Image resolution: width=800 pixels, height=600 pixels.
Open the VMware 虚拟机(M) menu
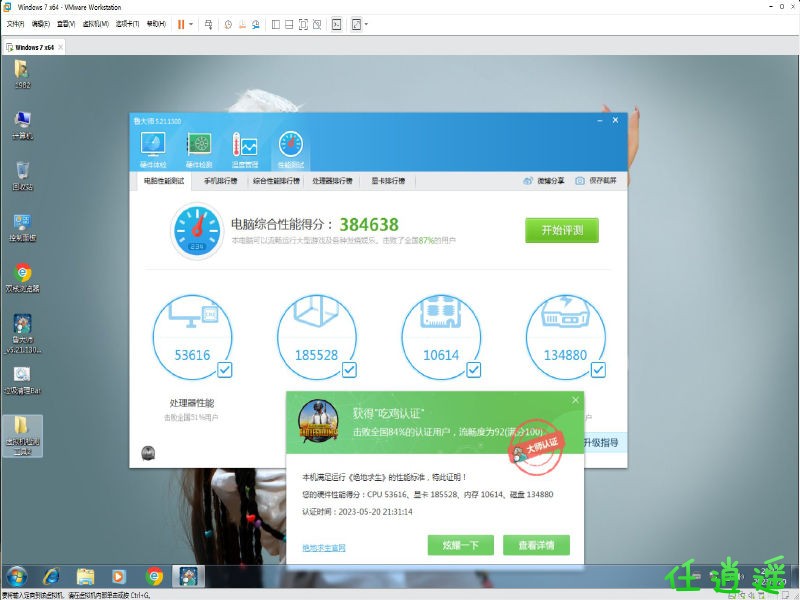(95, 24)
